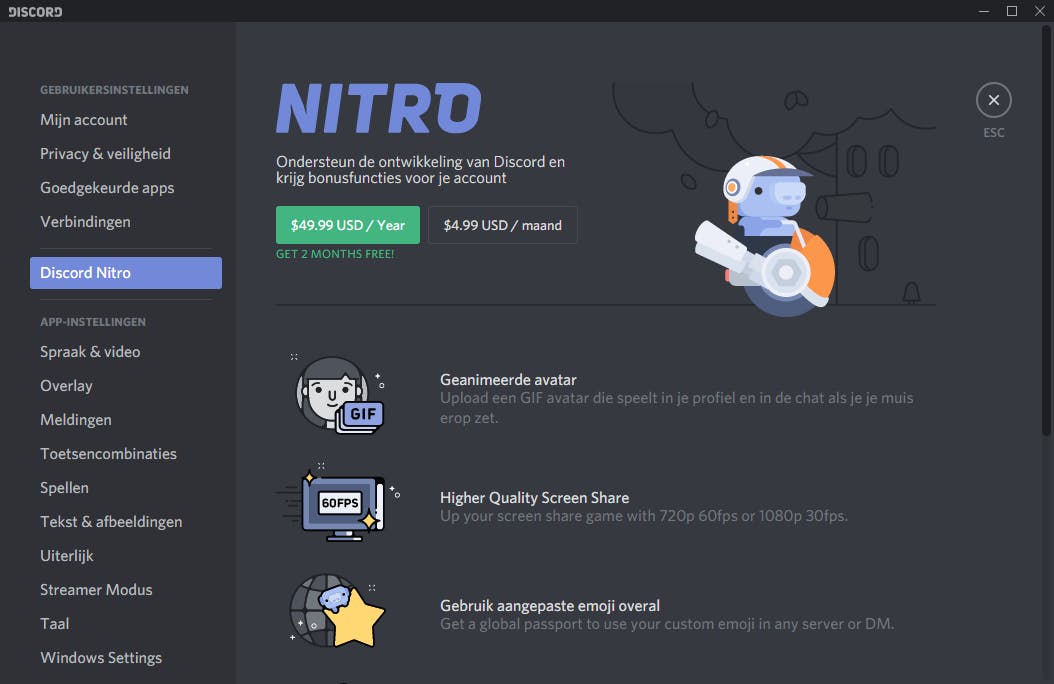This screenshot has width=1054, height=684.
Task: Click Higher Quality Screen Share heading
Action: coord(534,498)
